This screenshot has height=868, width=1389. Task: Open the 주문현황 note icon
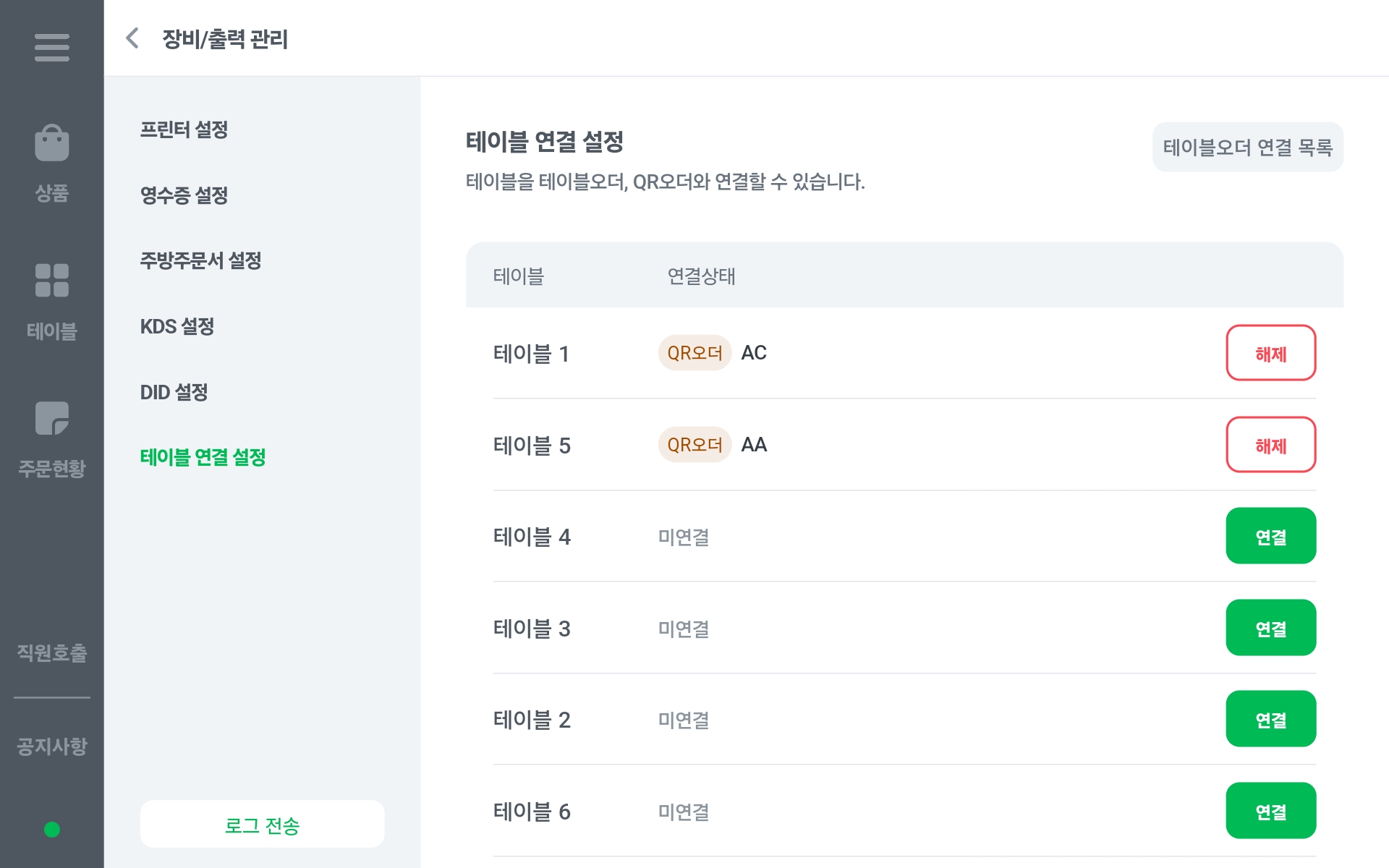(x=51, y=418)
